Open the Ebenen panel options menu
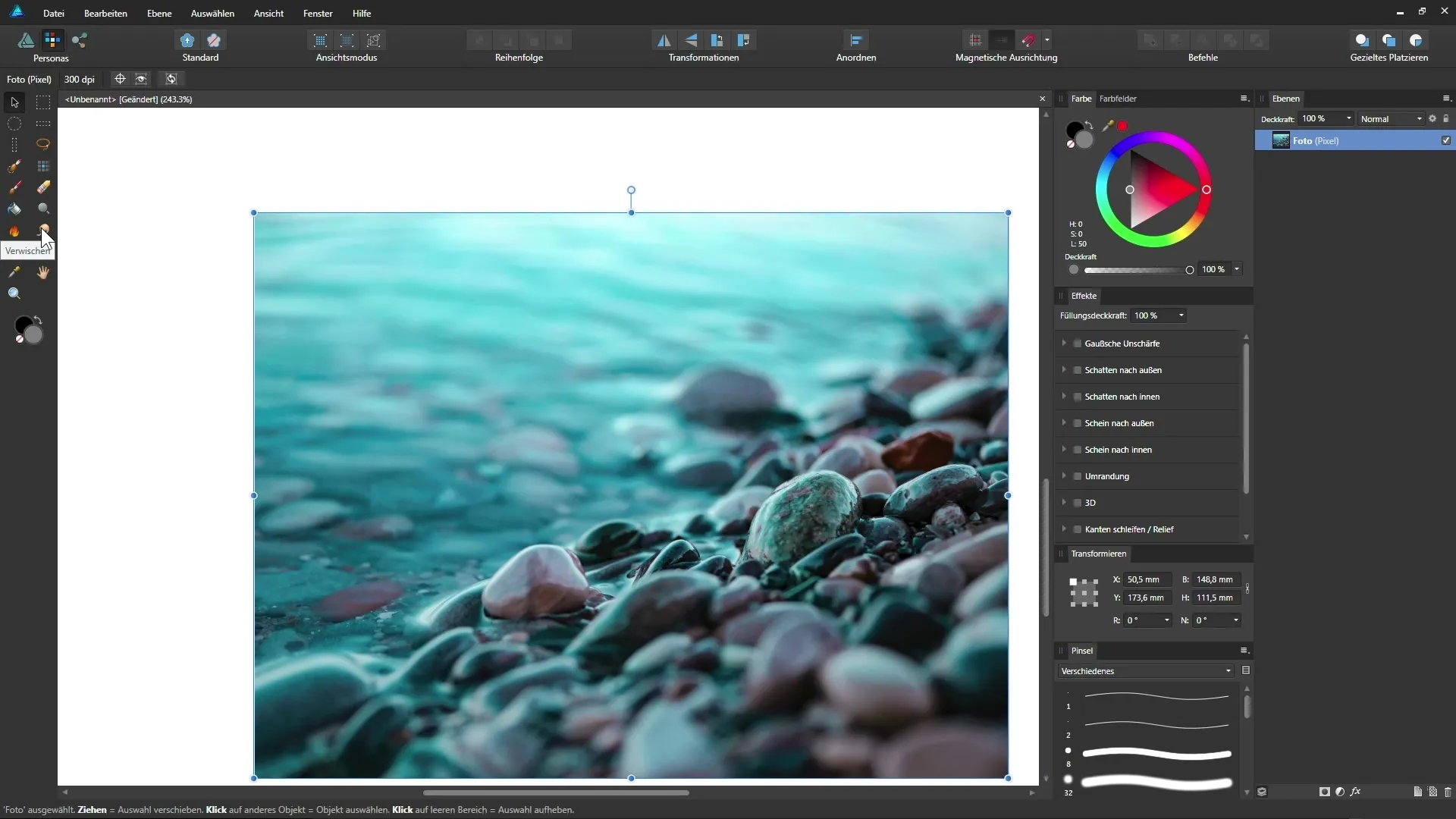The height and width of the screenshot is (819, 1456). pos(1446,99)
